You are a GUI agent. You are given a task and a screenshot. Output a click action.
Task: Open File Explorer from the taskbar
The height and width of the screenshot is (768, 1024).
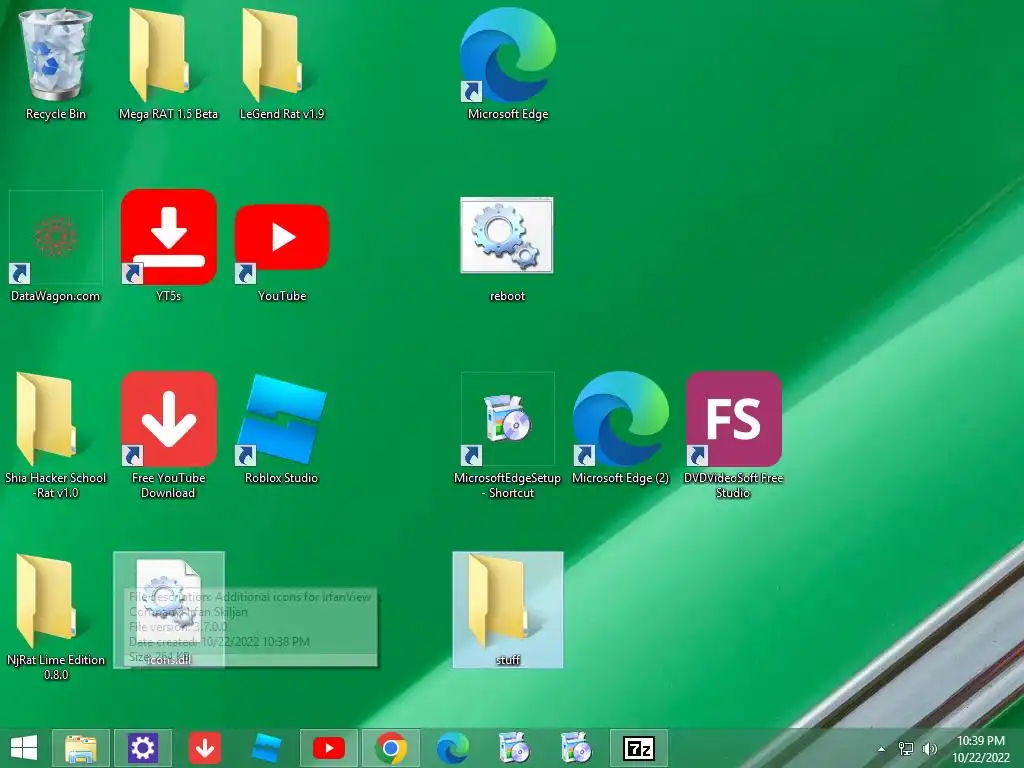pyautogui.click(x=80, y=748)
